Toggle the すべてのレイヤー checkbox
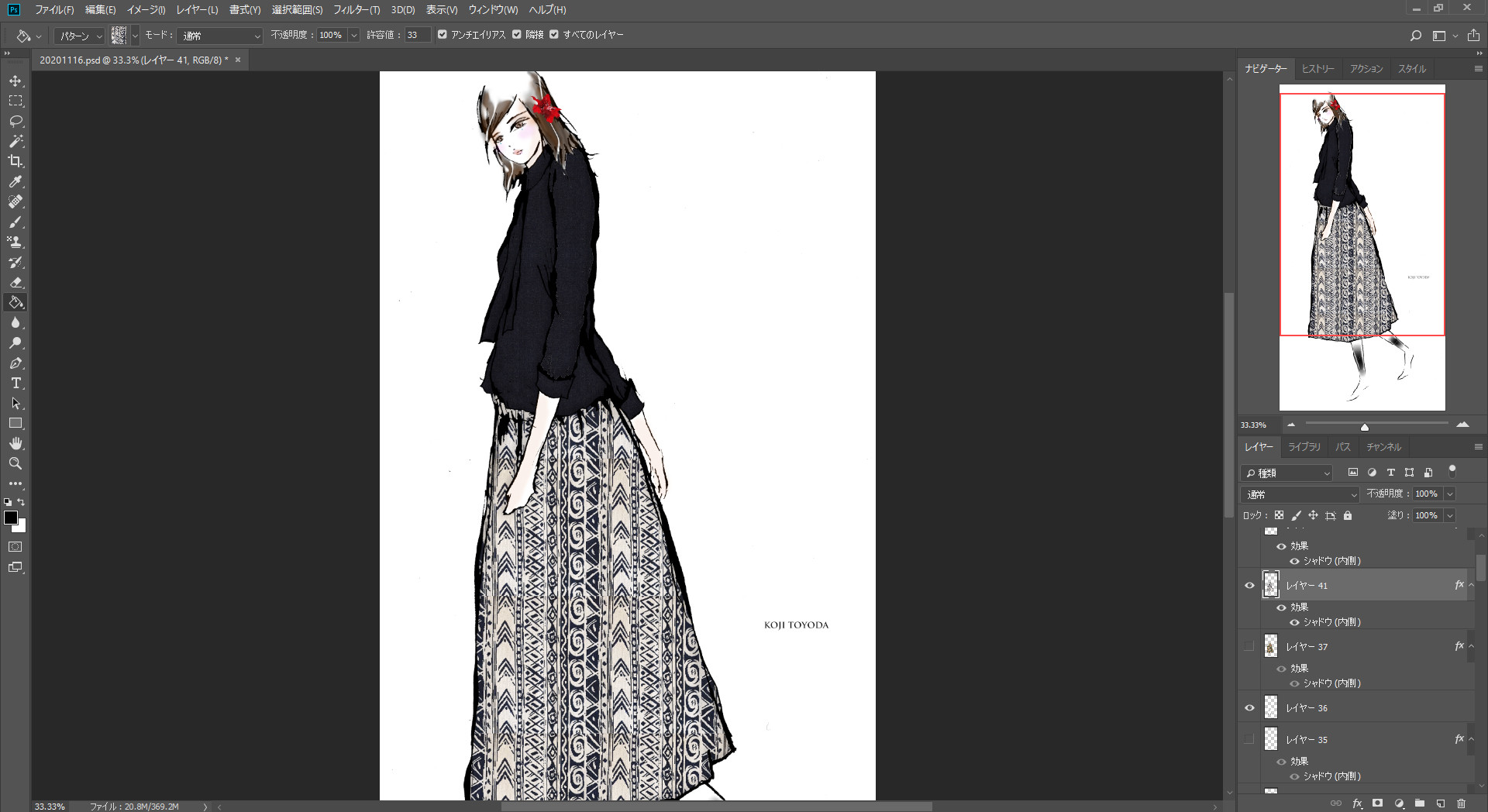 (554, 35)
